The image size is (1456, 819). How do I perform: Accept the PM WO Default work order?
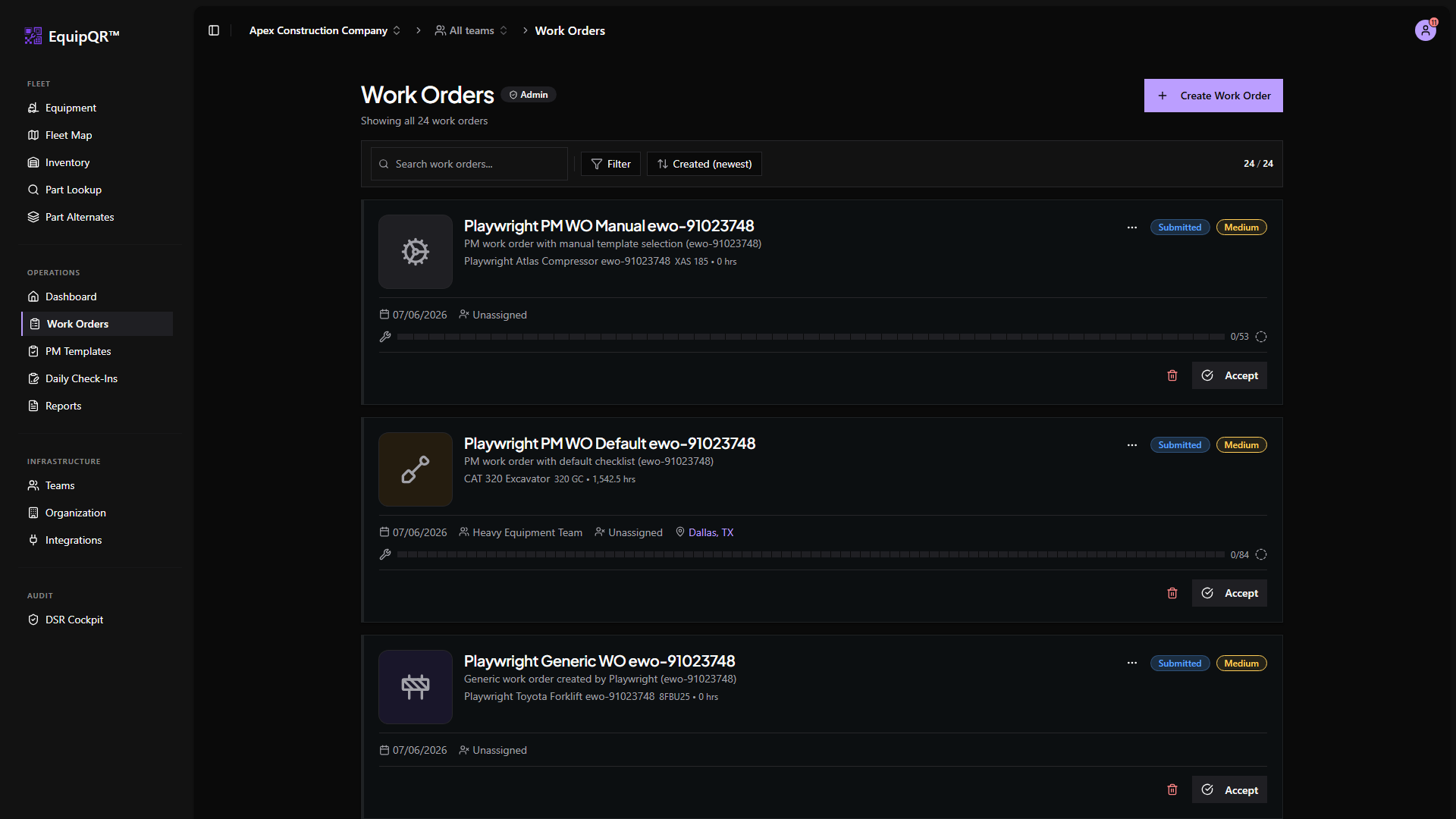[x=1229, y=593]
